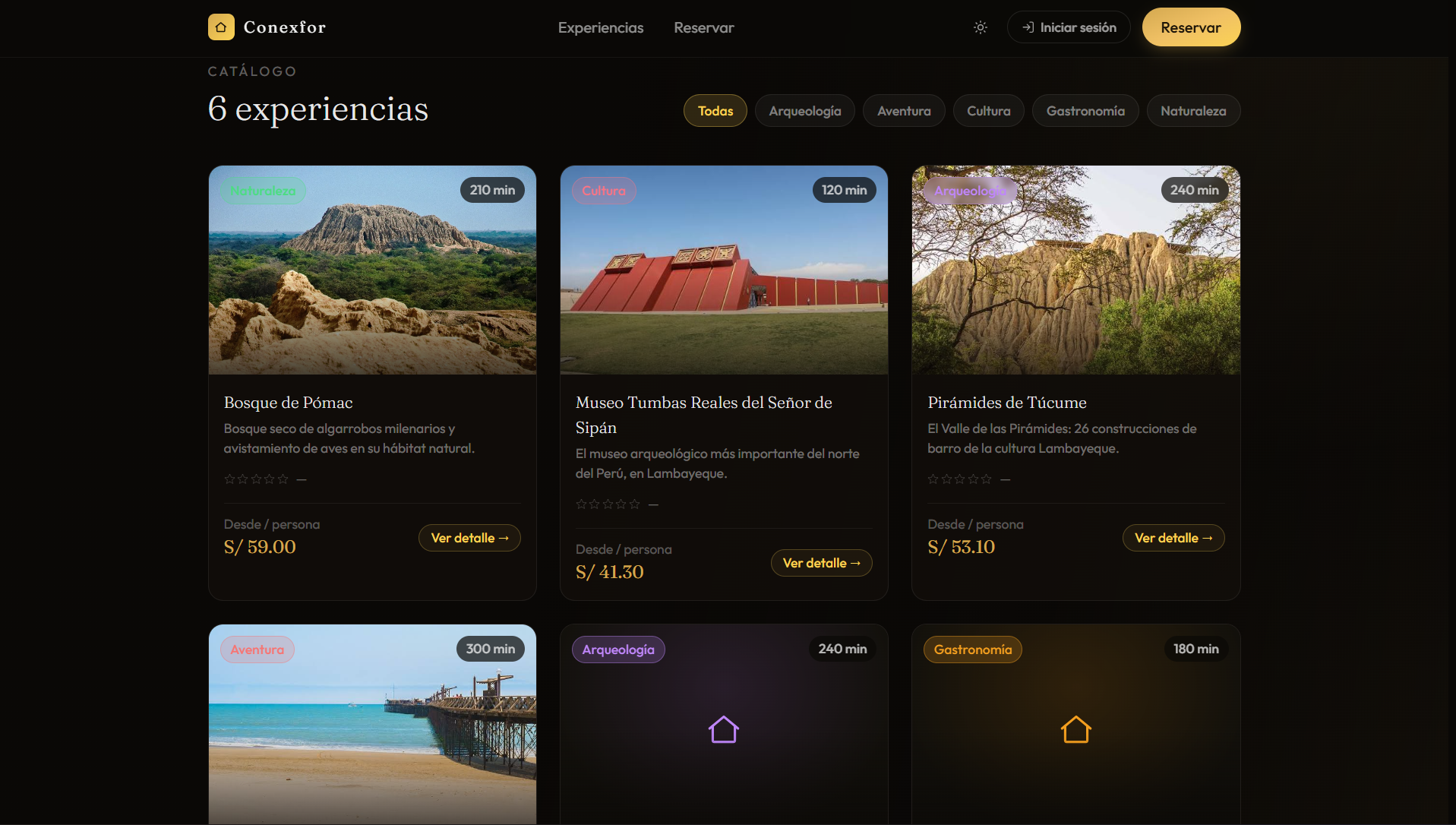Toggle the light/dark theme sun icon
The height and width of the screenshot is (825, 1456).
pyautogui.click(x=981, y=27)
